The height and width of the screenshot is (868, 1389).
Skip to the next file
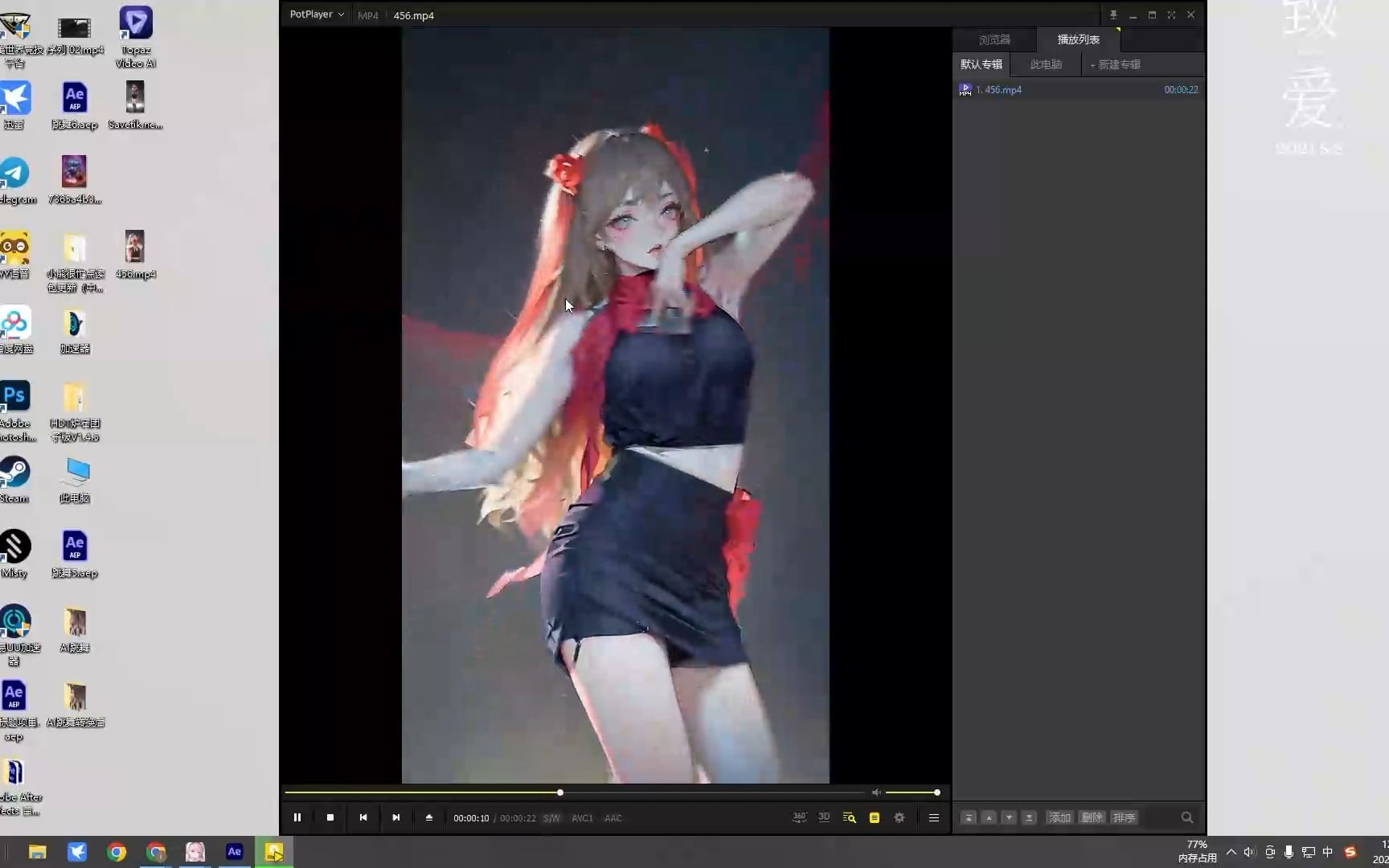[x=396, y=817]
